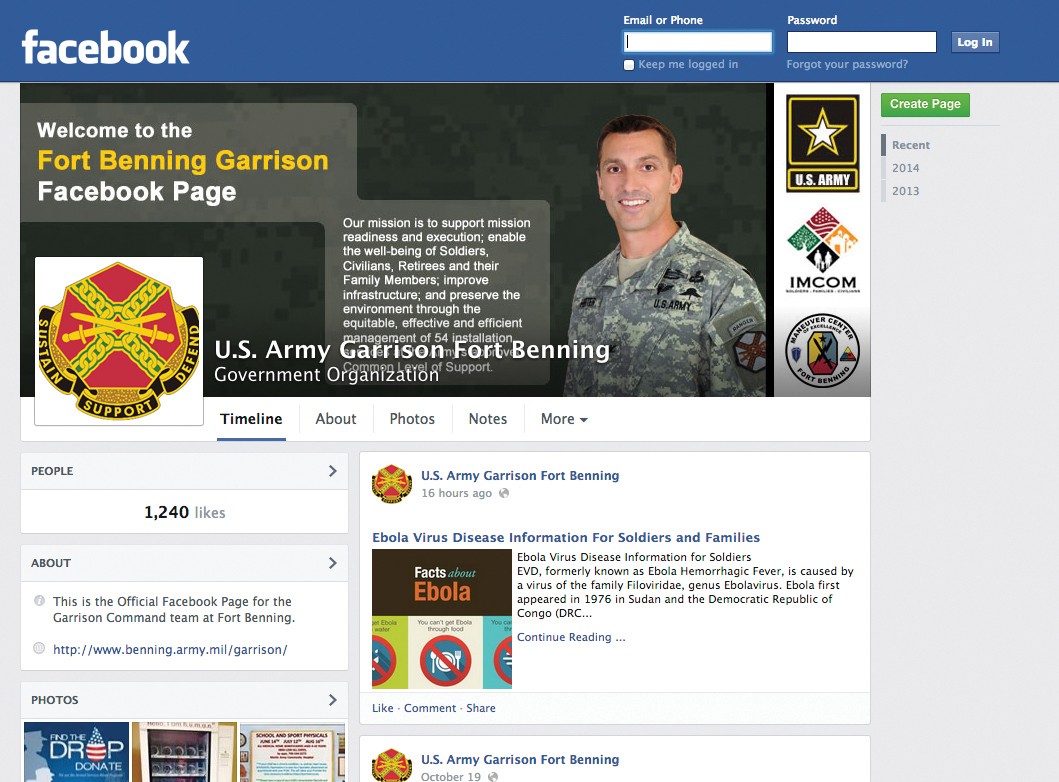Open the Photos tab
This screenshot has width=1059, height=782.
(x=412, y=419)
